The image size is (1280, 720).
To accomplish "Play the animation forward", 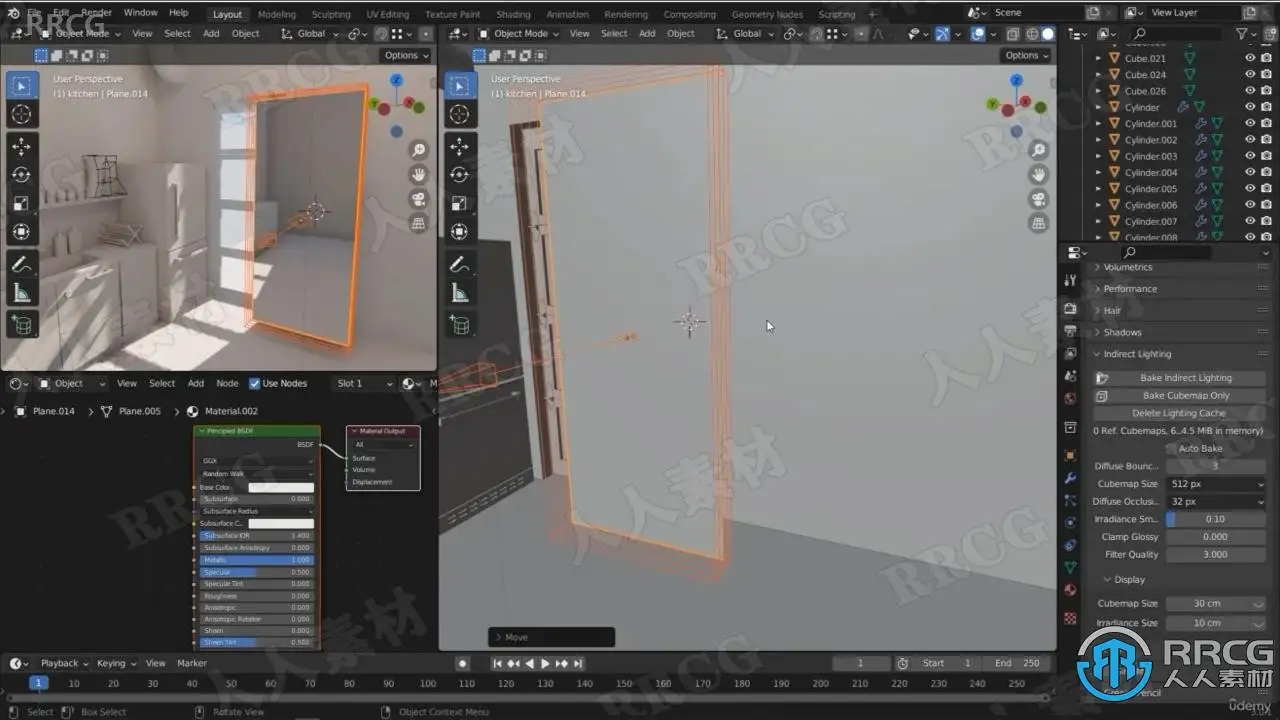I will (545, 663).
